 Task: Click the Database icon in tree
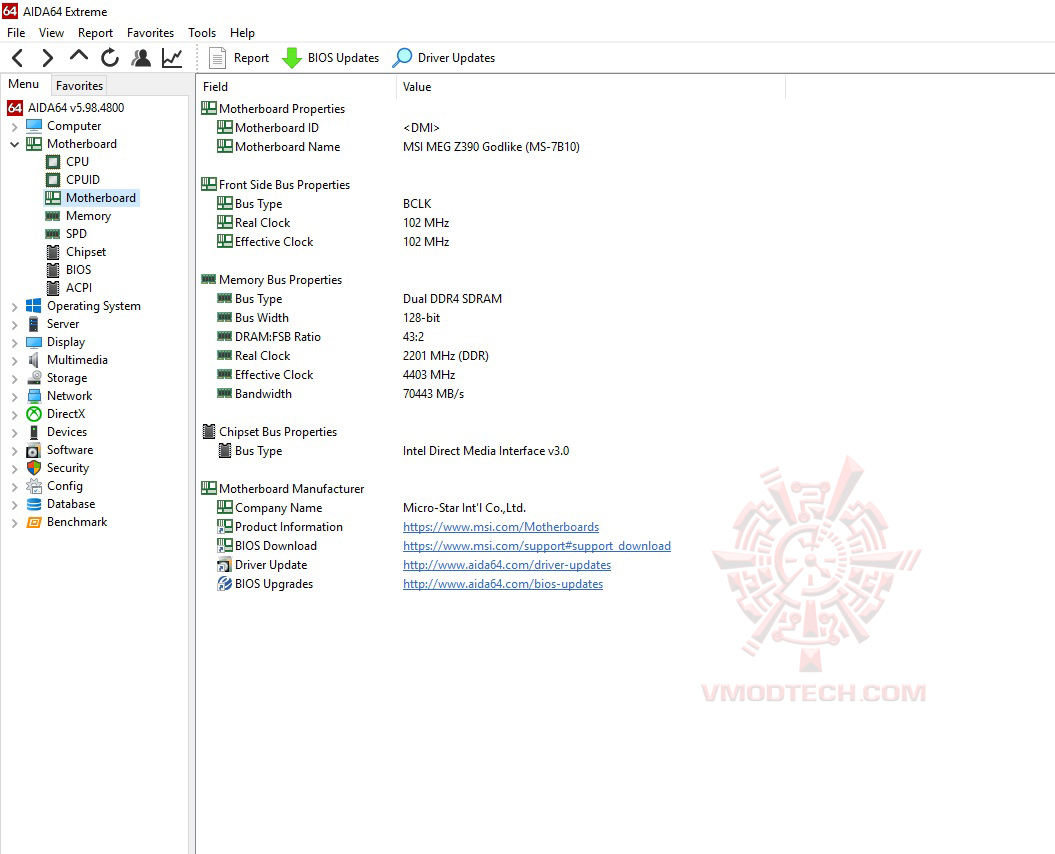[x=34, y=504]
